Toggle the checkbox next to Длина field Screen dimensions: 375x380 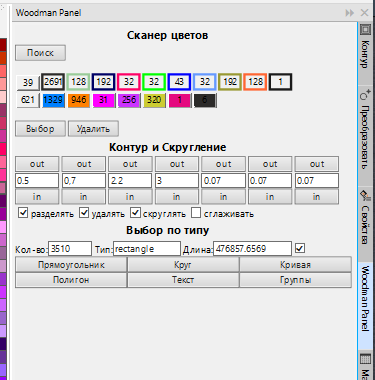tap(300, 248)
